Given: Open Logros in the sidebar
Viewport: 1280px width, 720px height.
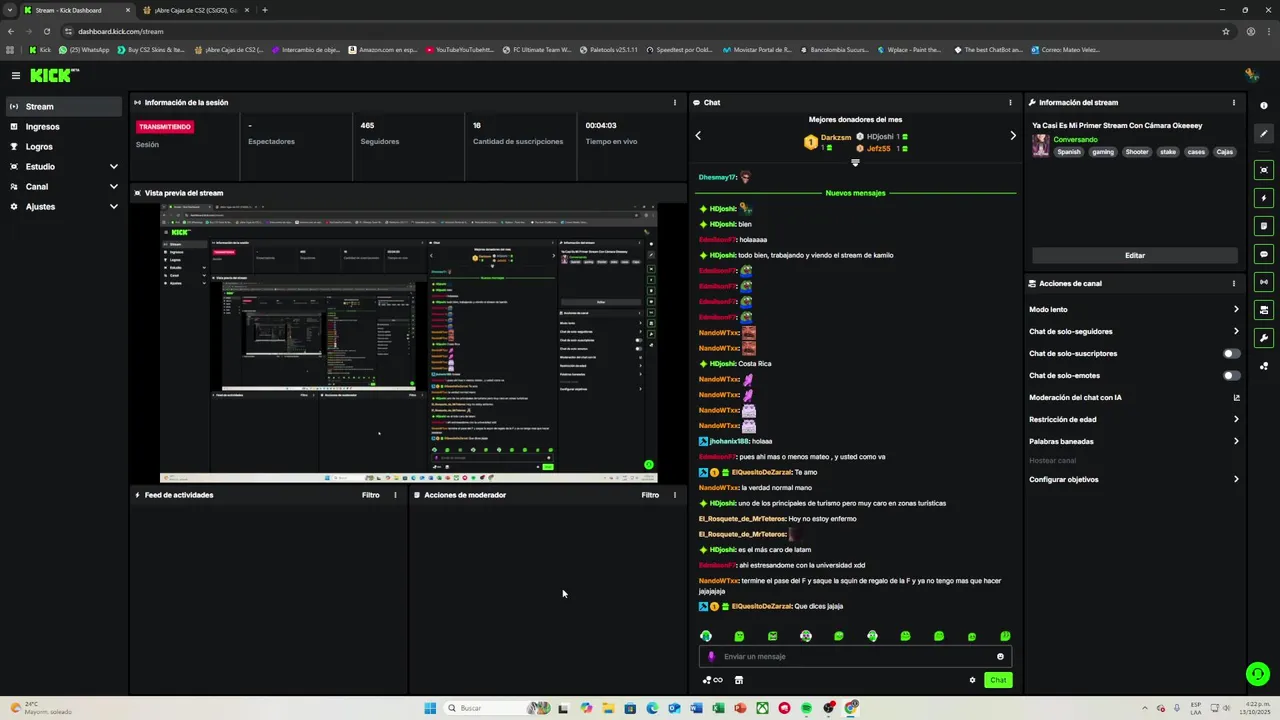Looking at the screenshot, I should 65,147.
